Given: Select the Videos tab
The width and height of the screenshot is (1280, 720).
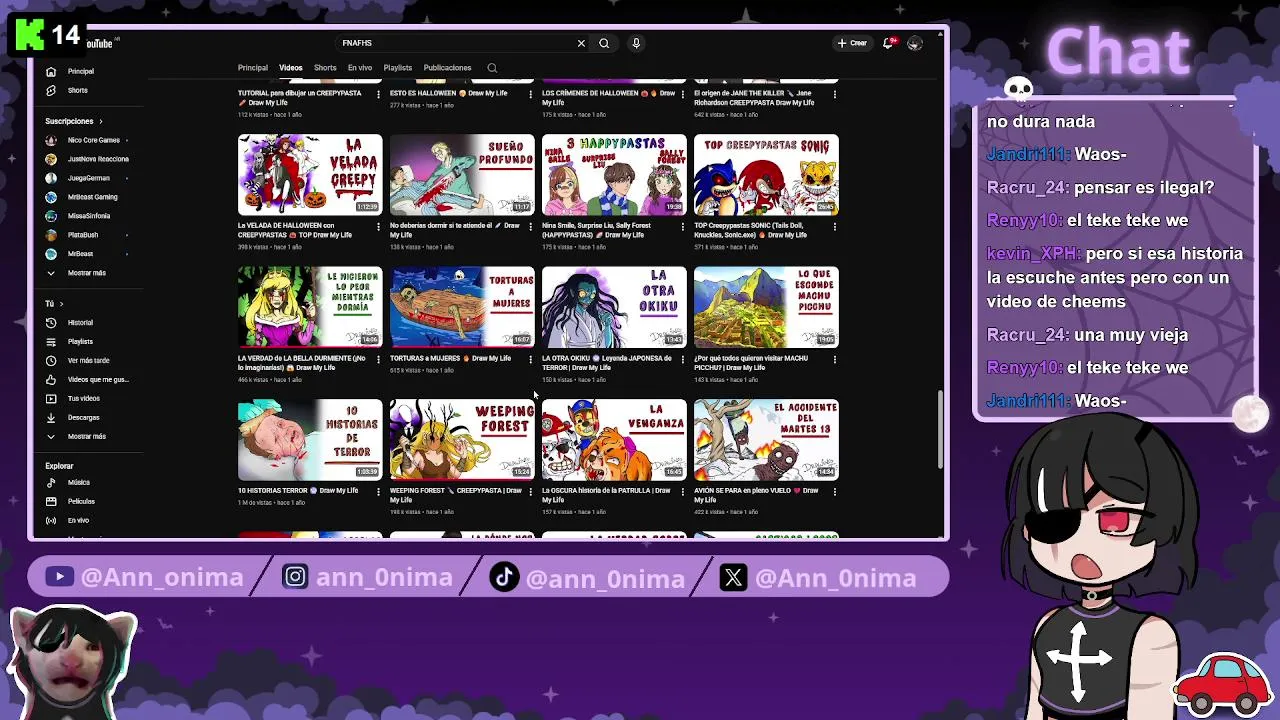Looking at the screenshot, I should (291, 68).
